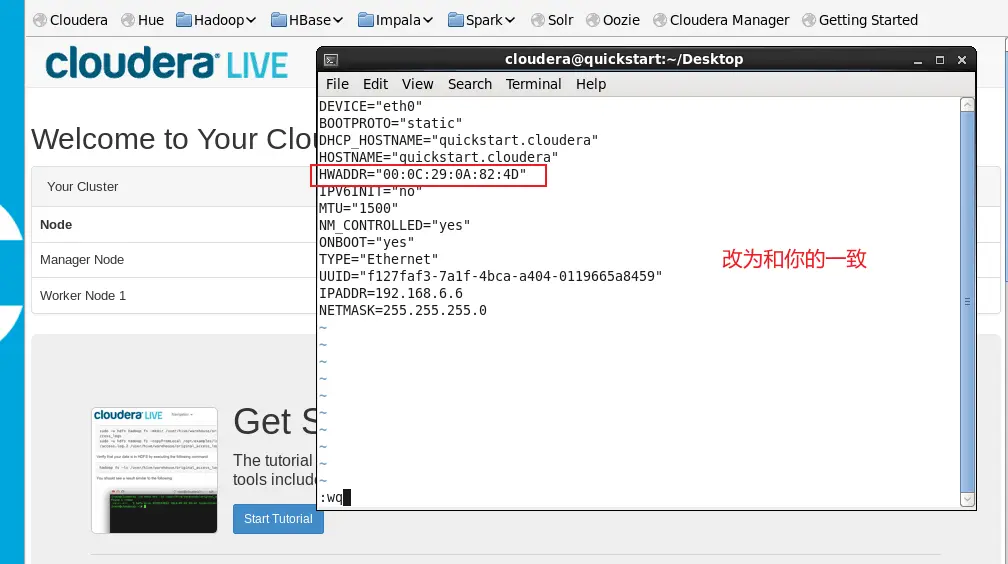
Task: Click the terminal scrollbar up arrow
Action: click(967, 105)
